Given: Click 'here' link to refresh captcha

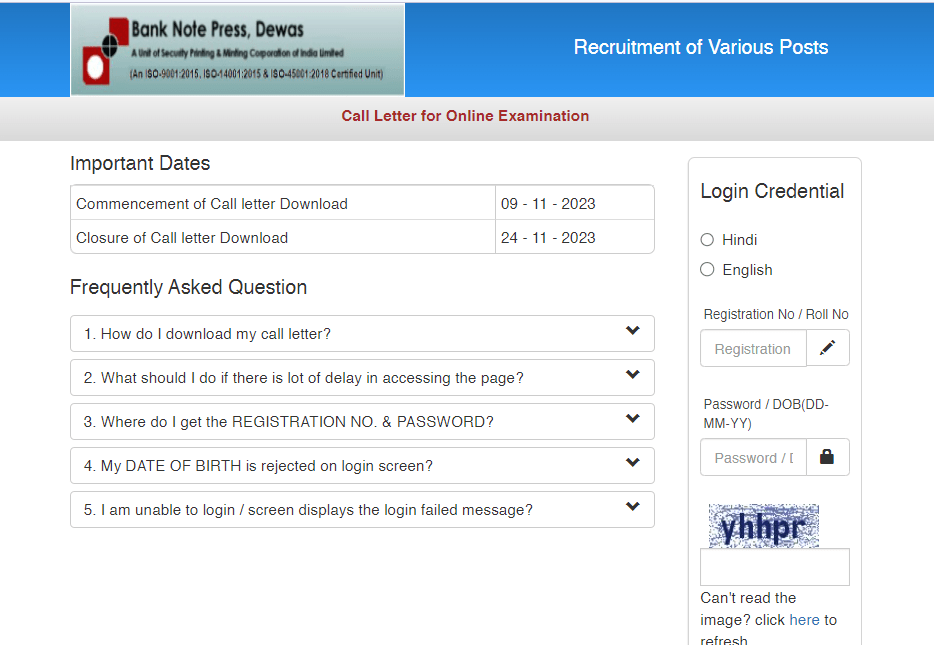Looking at the screenshot, I should point(804,620).
